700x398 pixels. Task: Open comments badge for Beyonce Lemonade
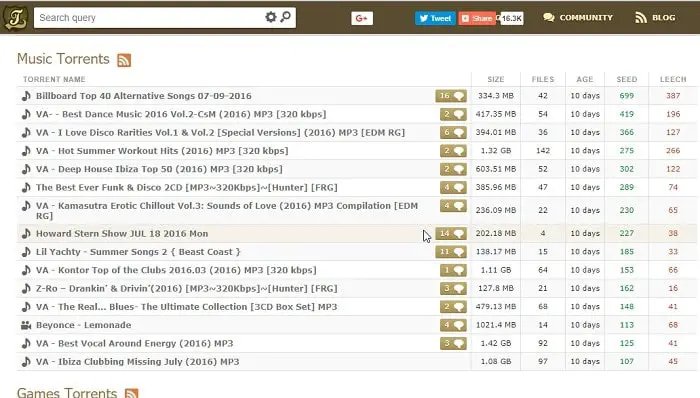pos(453,325)
